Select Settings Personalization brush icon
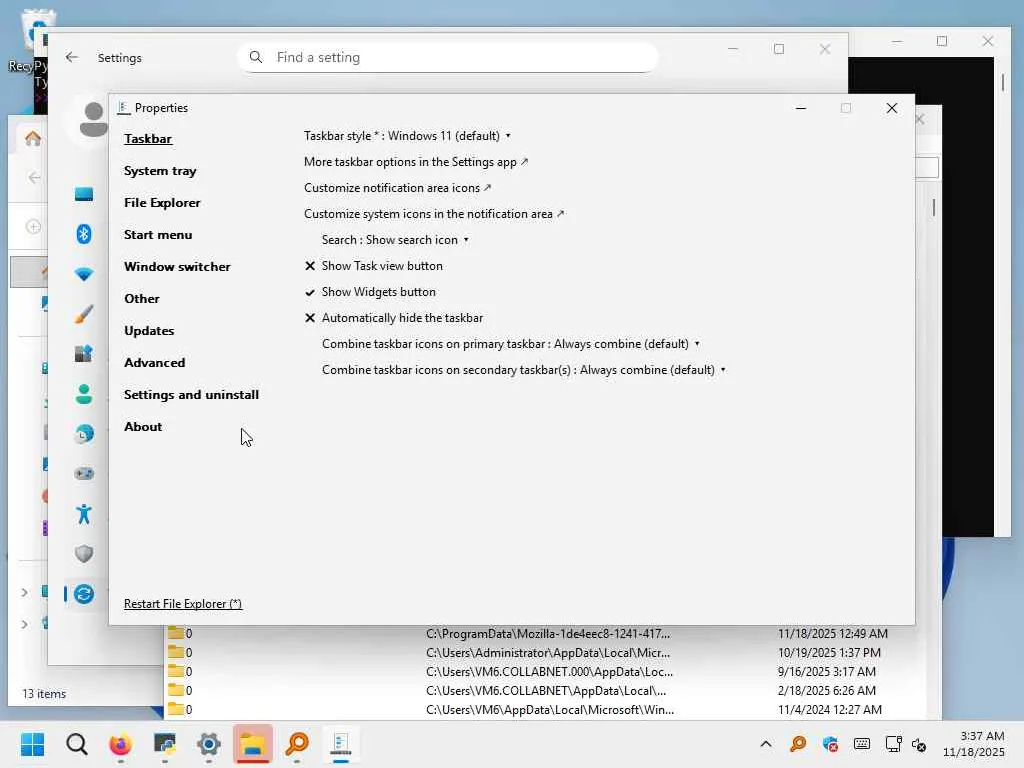This screenshot has width=1024, height=768. point(84,314)
